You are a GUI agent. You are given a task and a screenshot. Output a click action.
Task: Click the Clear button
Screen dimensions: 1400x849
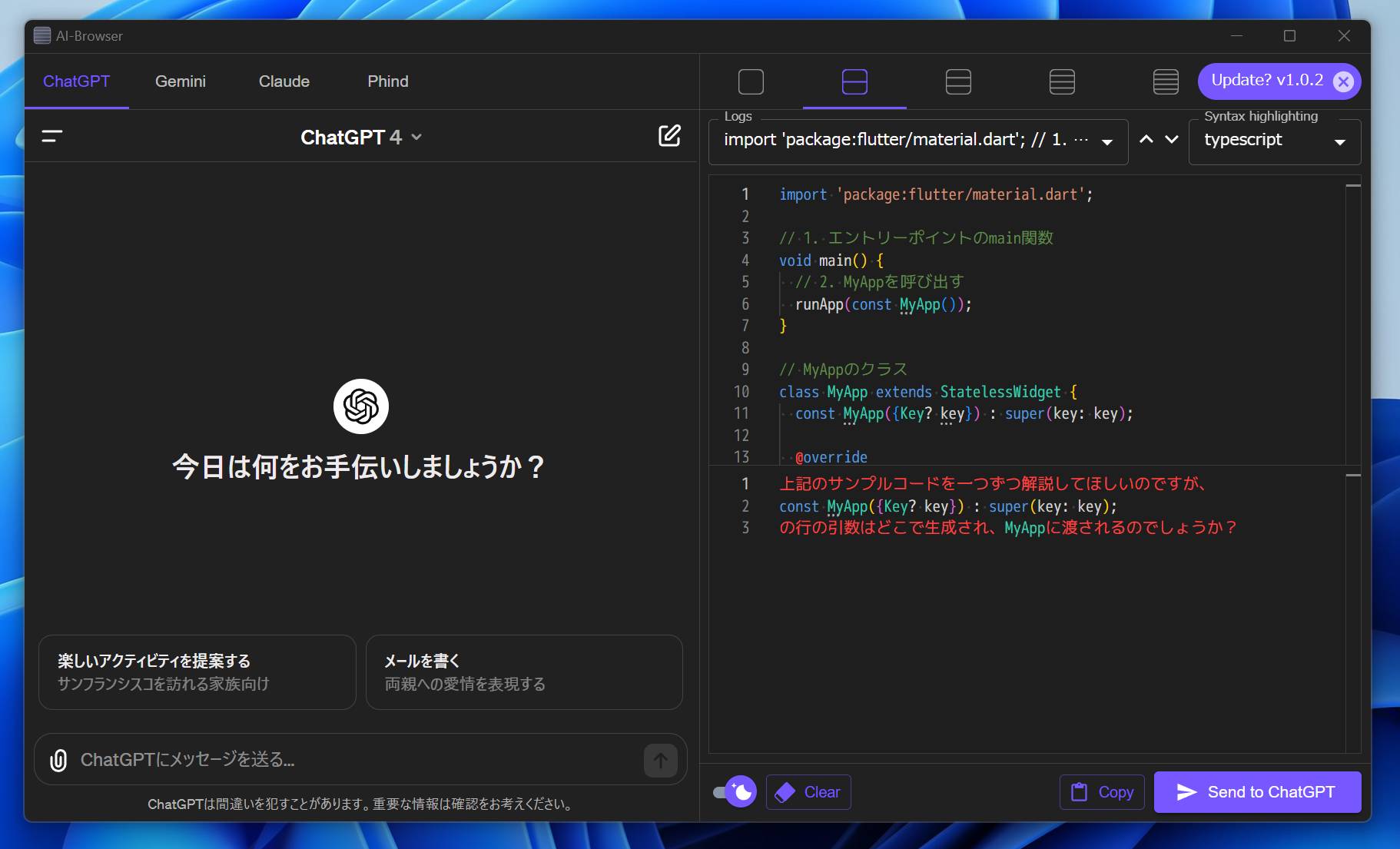pyautogui.click(x=808, y=792)
